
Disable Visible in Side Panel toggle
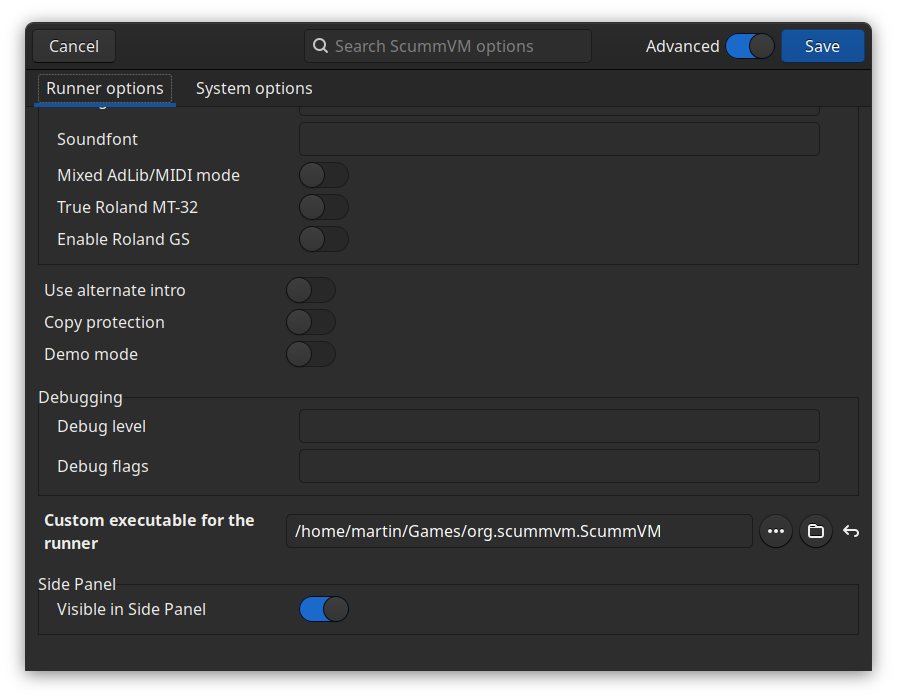click(x=324, y=609)
